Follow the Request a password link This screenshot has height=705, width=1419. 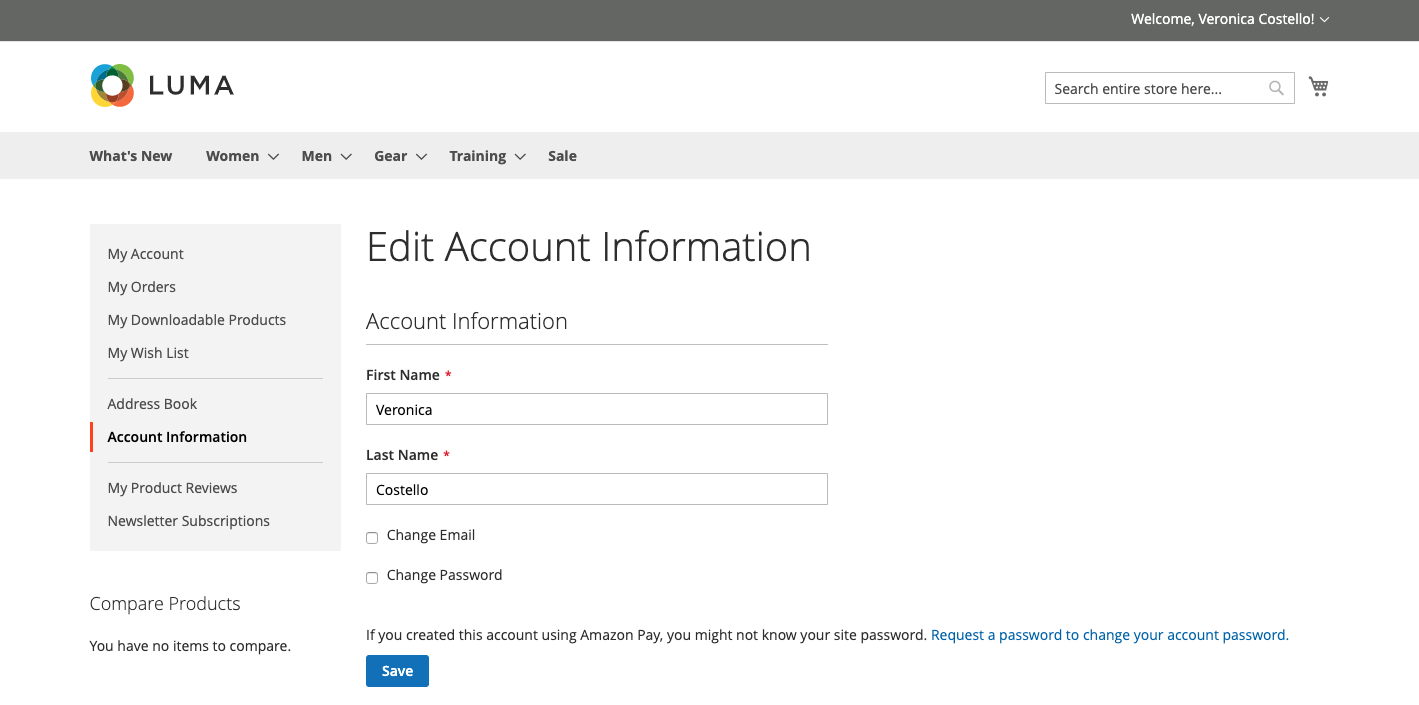point(1109,635)
